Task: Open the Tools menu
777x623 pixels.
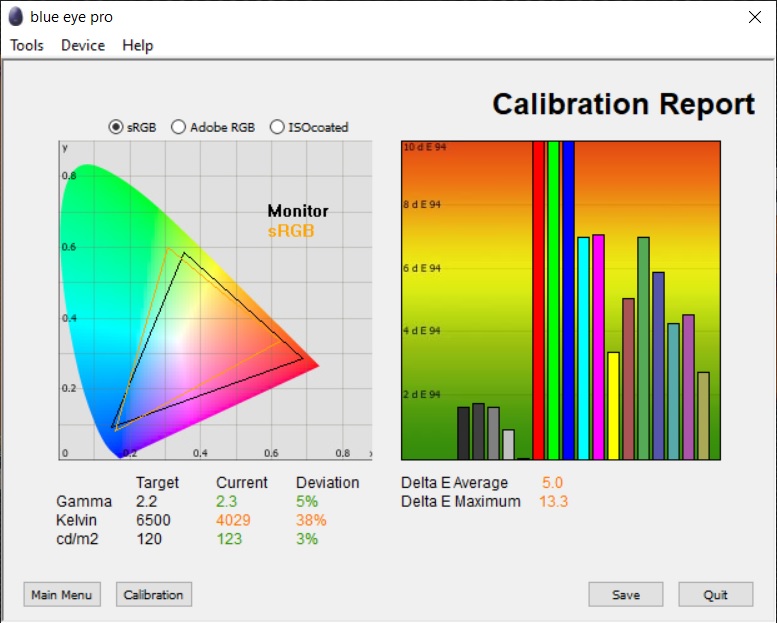Action: click(x=27, y=45)
